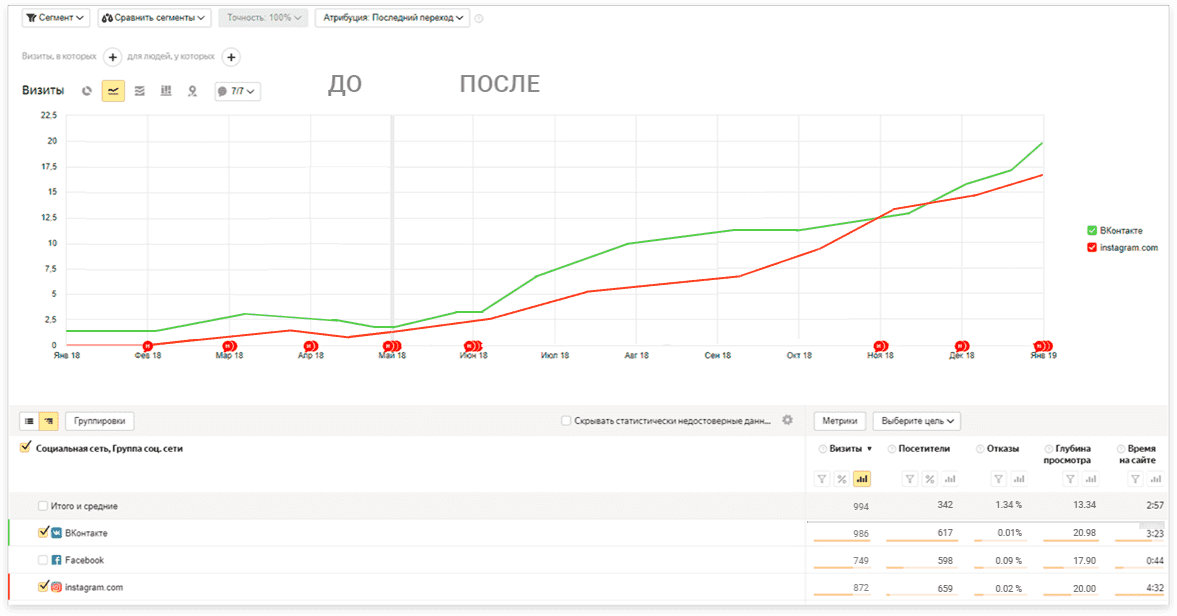Enable the Facebook row checkbox
This screenshot has width=1177, height=616.
pyautogui.click(x=43, y=560)
